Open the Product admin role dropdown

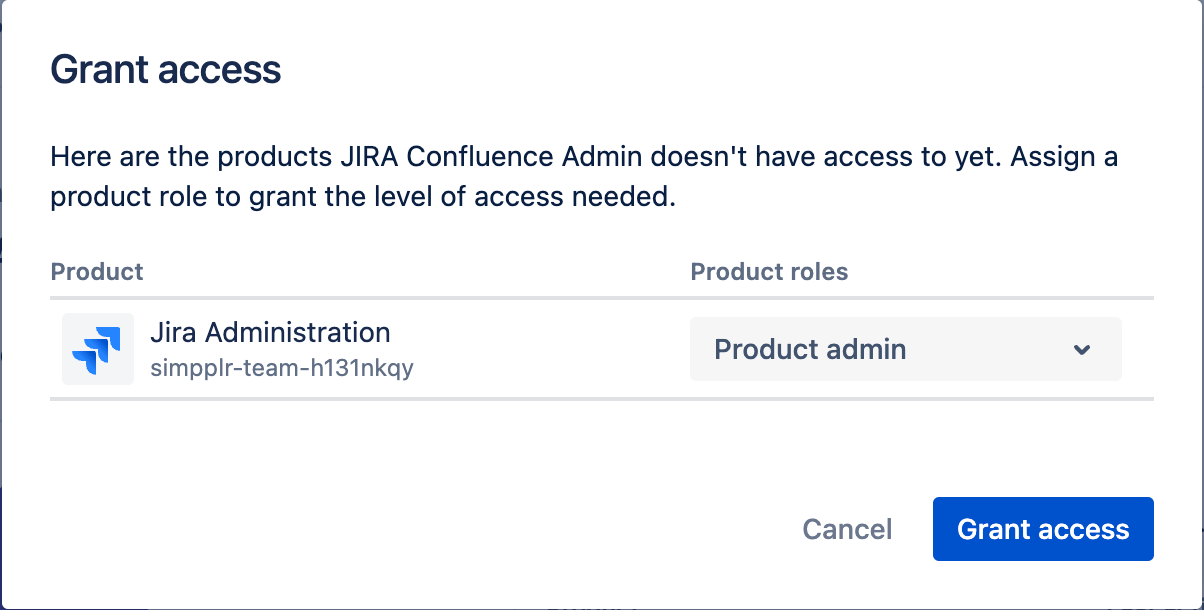(x=904, y=350)
